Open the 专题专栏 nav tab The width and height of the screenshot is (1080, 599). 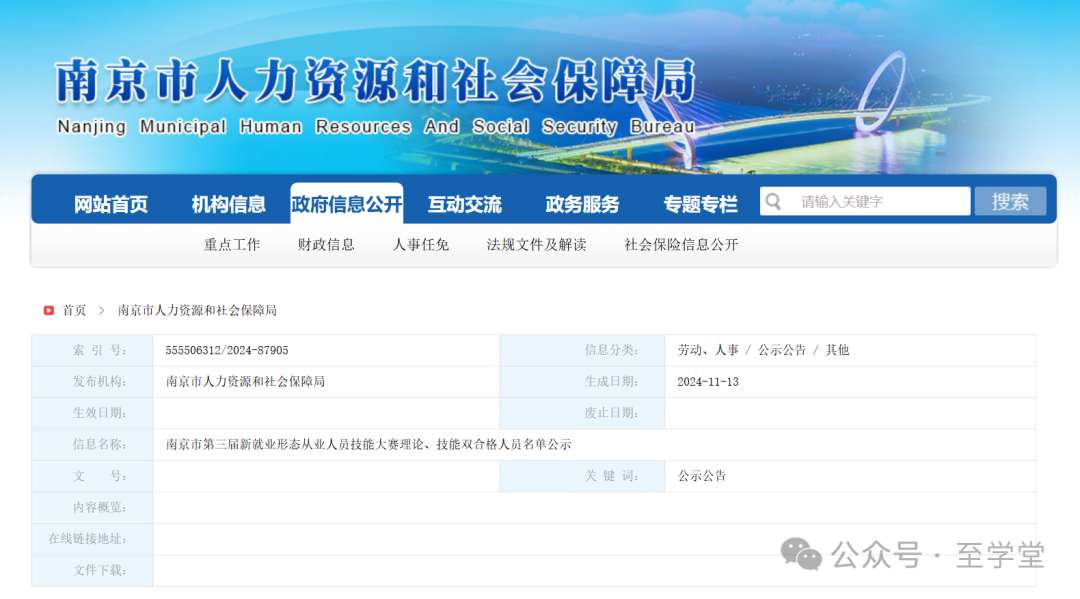700,204
